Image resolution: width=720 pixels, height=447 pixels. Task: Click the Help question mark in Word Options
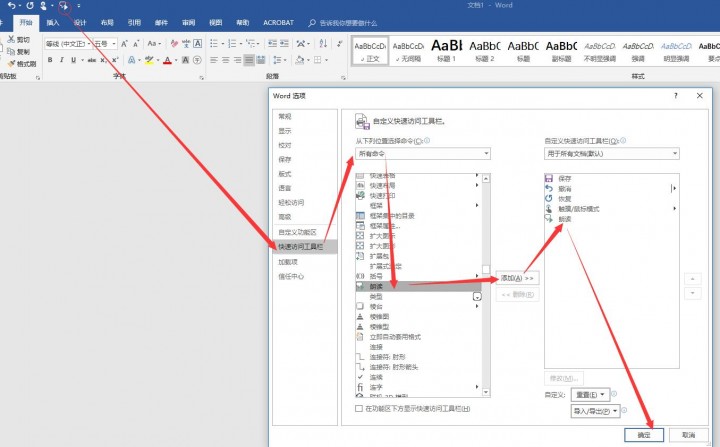[674, 95]
